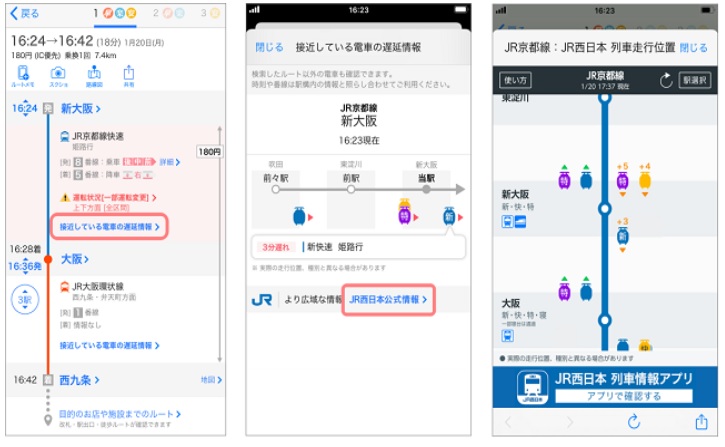Close the 列車走行位置 sheet via 閉じる
Image resolution: width=725 pixels, height=447 pixels.
[694, 48]
